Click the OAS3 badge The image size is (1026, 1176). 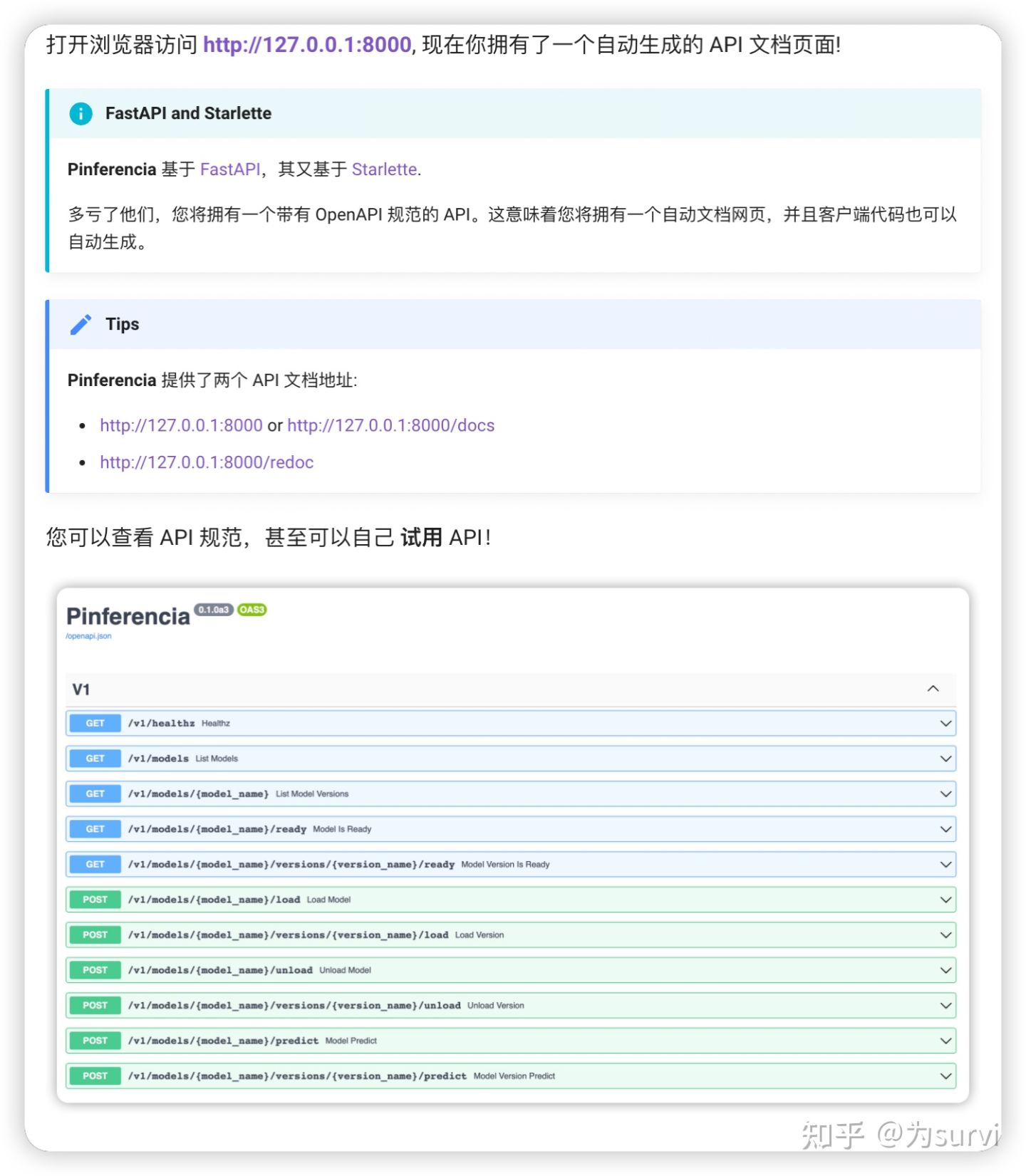[252, 610]
